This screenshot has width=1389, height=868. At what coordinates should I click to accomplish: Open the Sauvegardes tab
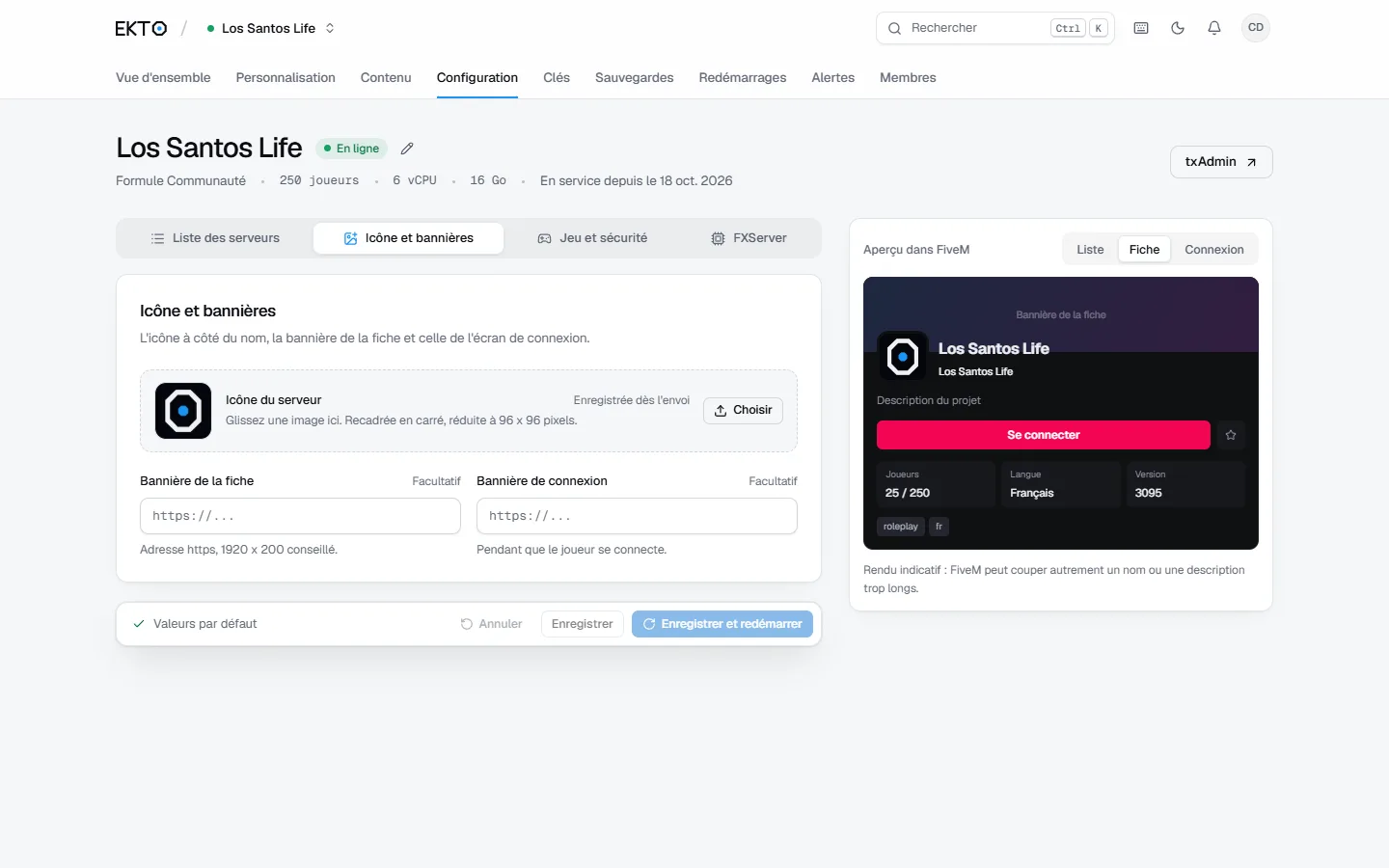click(x=635, y=78)
